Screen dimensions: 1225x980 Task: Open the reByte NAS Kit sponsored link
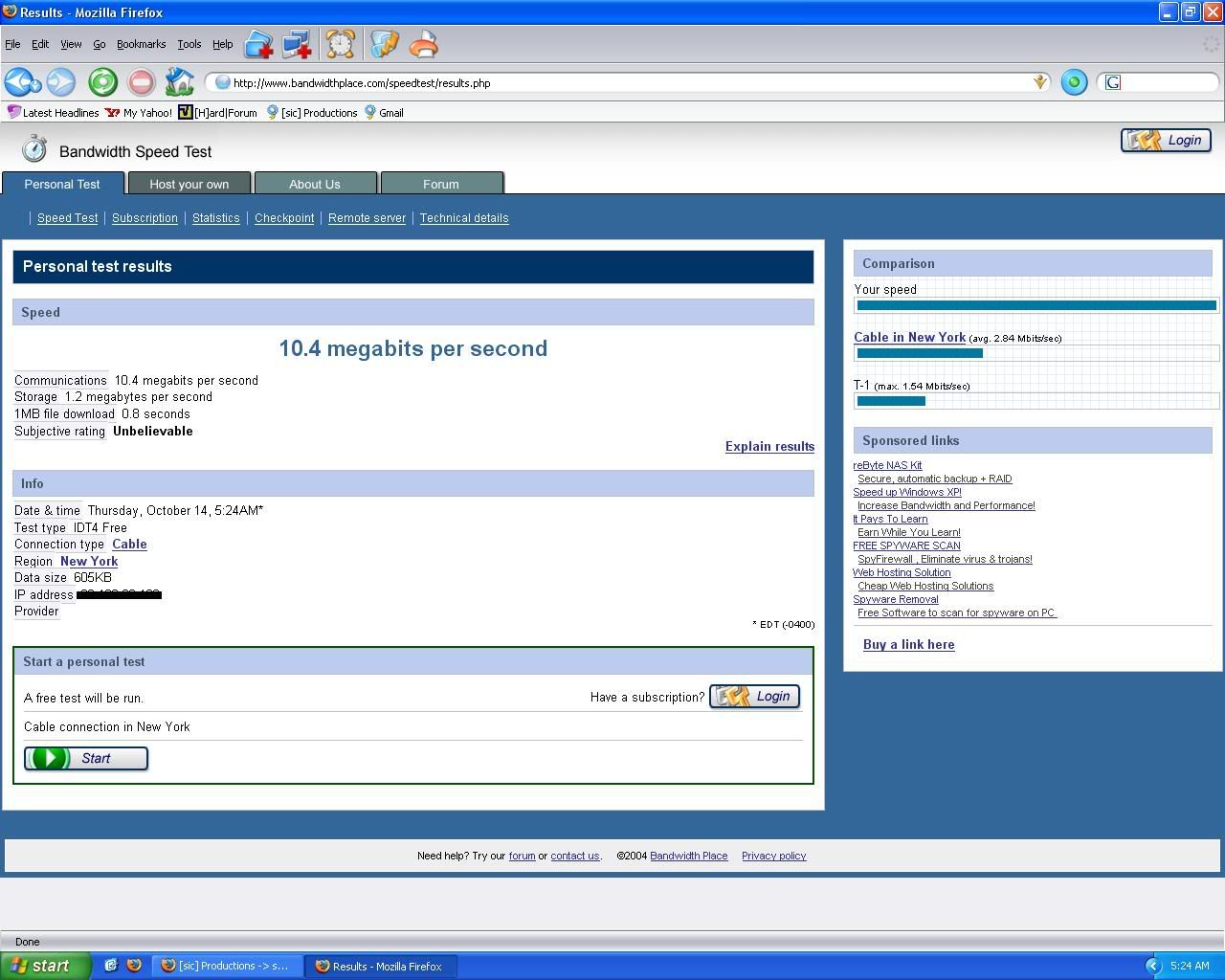coord(887,465)
